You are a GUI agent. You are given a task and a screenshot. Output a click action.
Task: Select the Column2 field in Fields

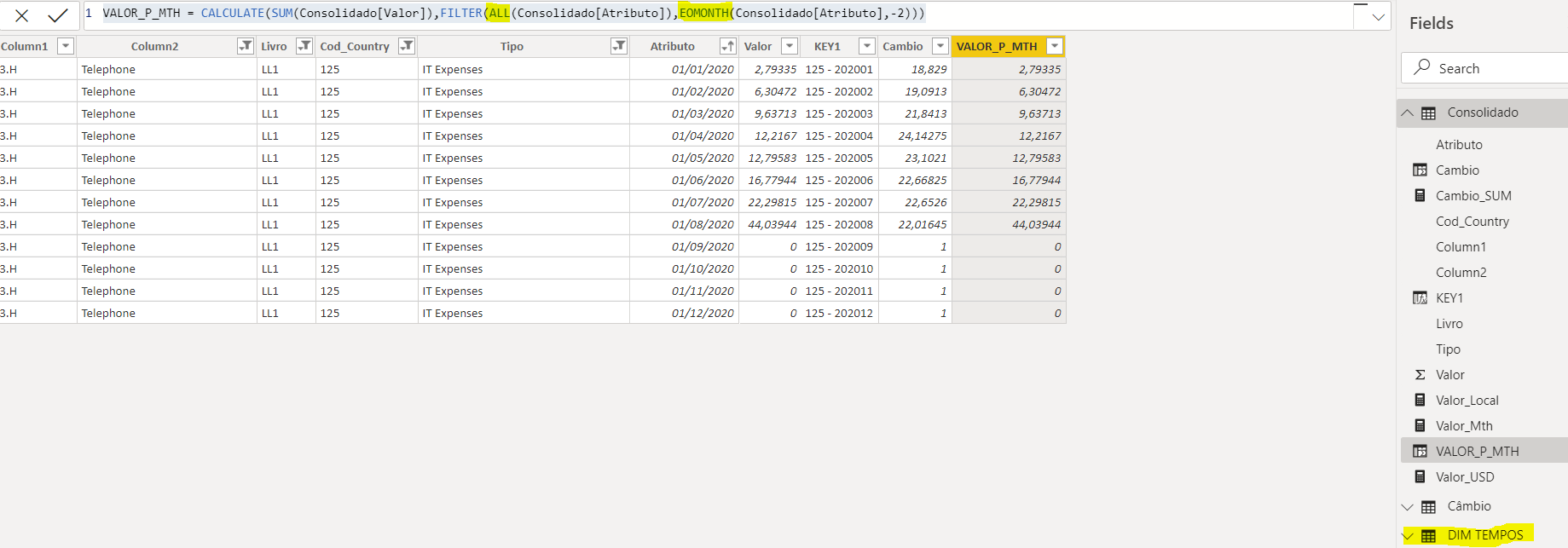pos(1461,273)
